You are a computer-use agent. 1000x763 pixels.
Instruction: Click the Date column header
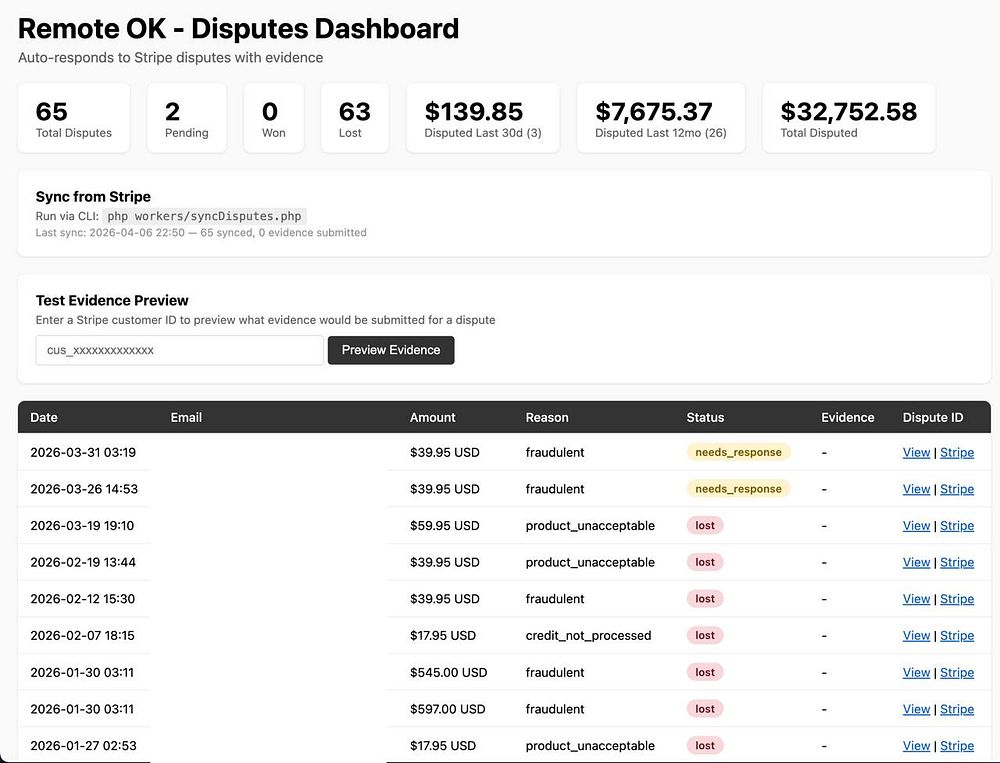44,417
